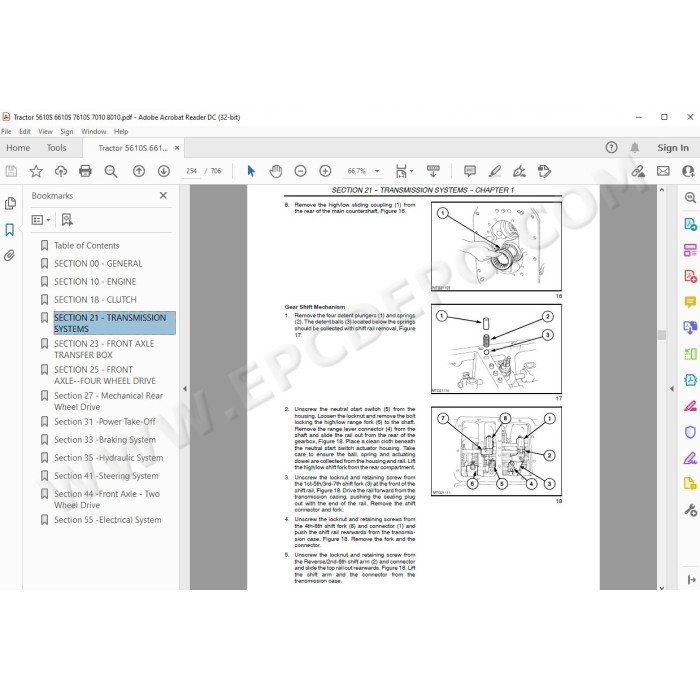
Task: Open the sign document tool
Action: (519, 171)
